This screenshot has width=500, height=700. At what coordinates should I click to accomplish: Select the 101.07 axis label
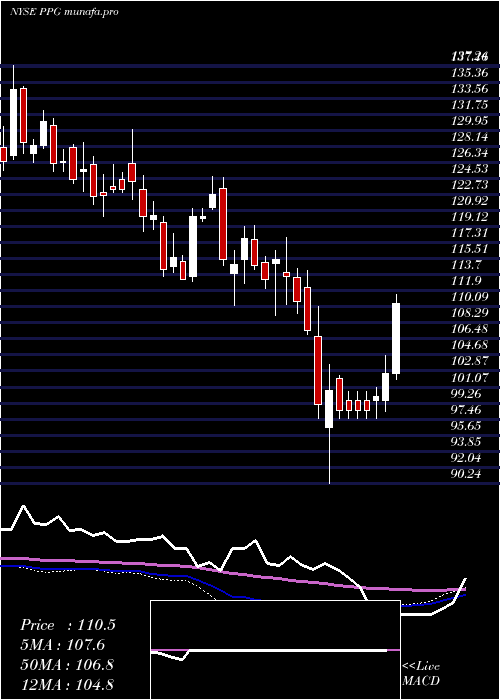(469, 378)
